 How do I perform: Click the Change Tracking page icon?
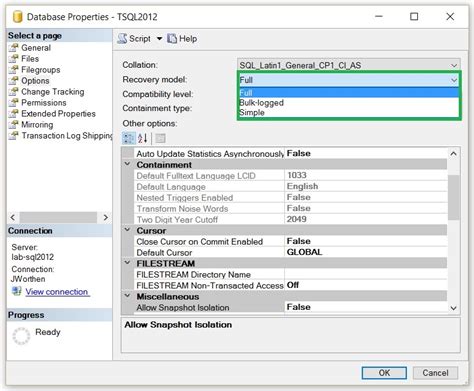14,92
